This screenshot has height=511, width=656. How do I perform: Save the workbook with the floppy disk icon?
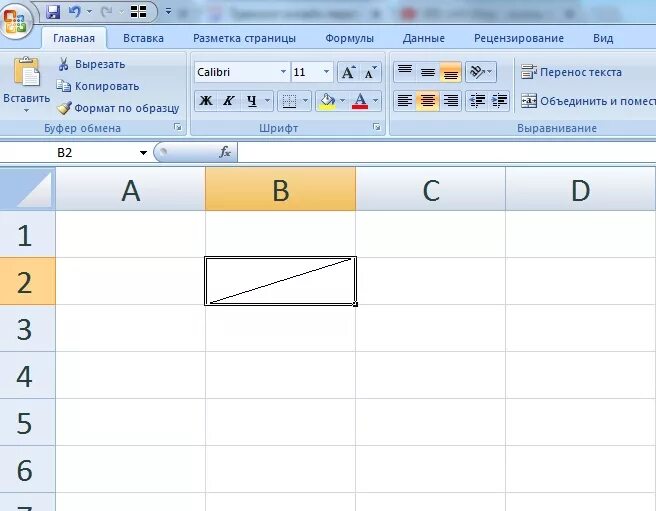coord(53,12)
